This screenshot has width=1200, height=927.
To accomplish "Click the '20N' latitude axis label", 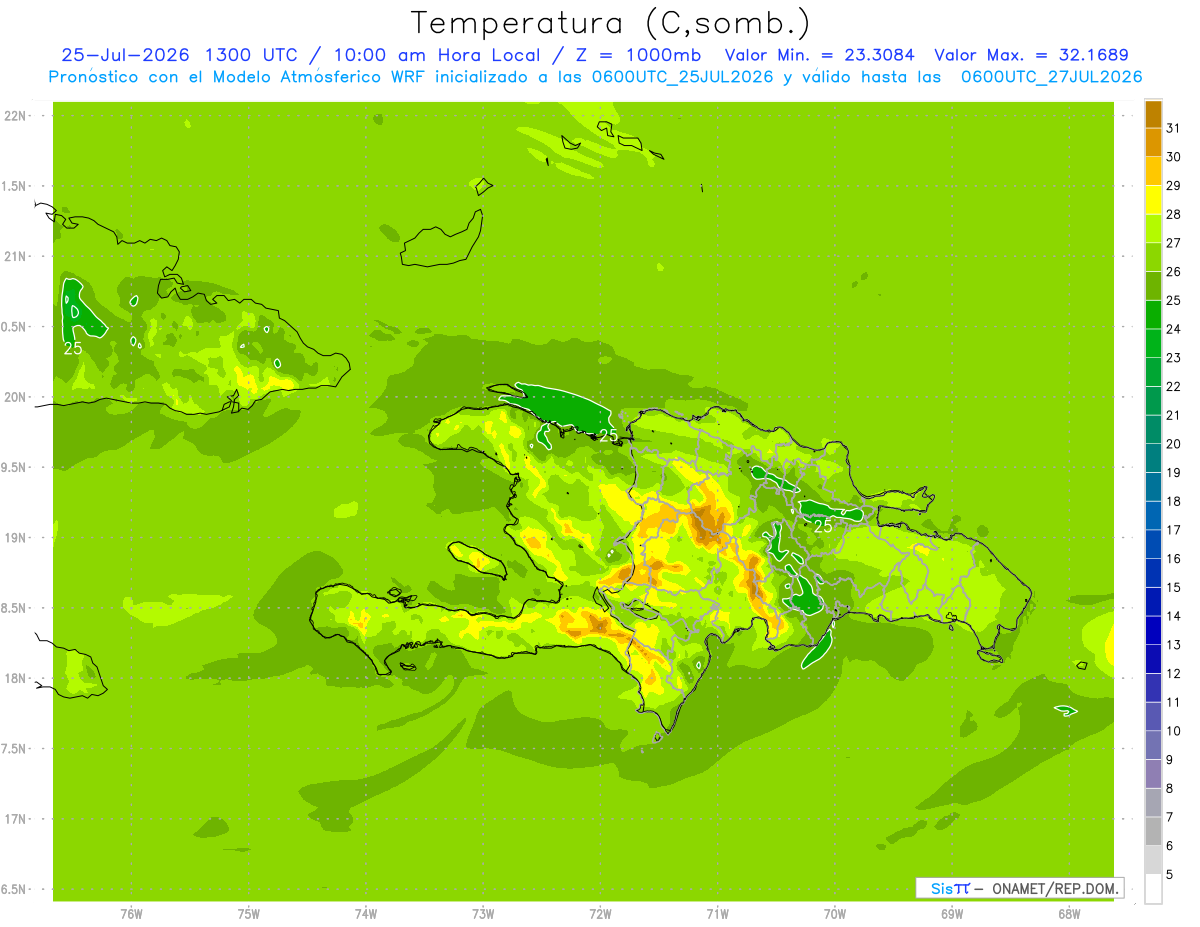I will click(14, 397).
